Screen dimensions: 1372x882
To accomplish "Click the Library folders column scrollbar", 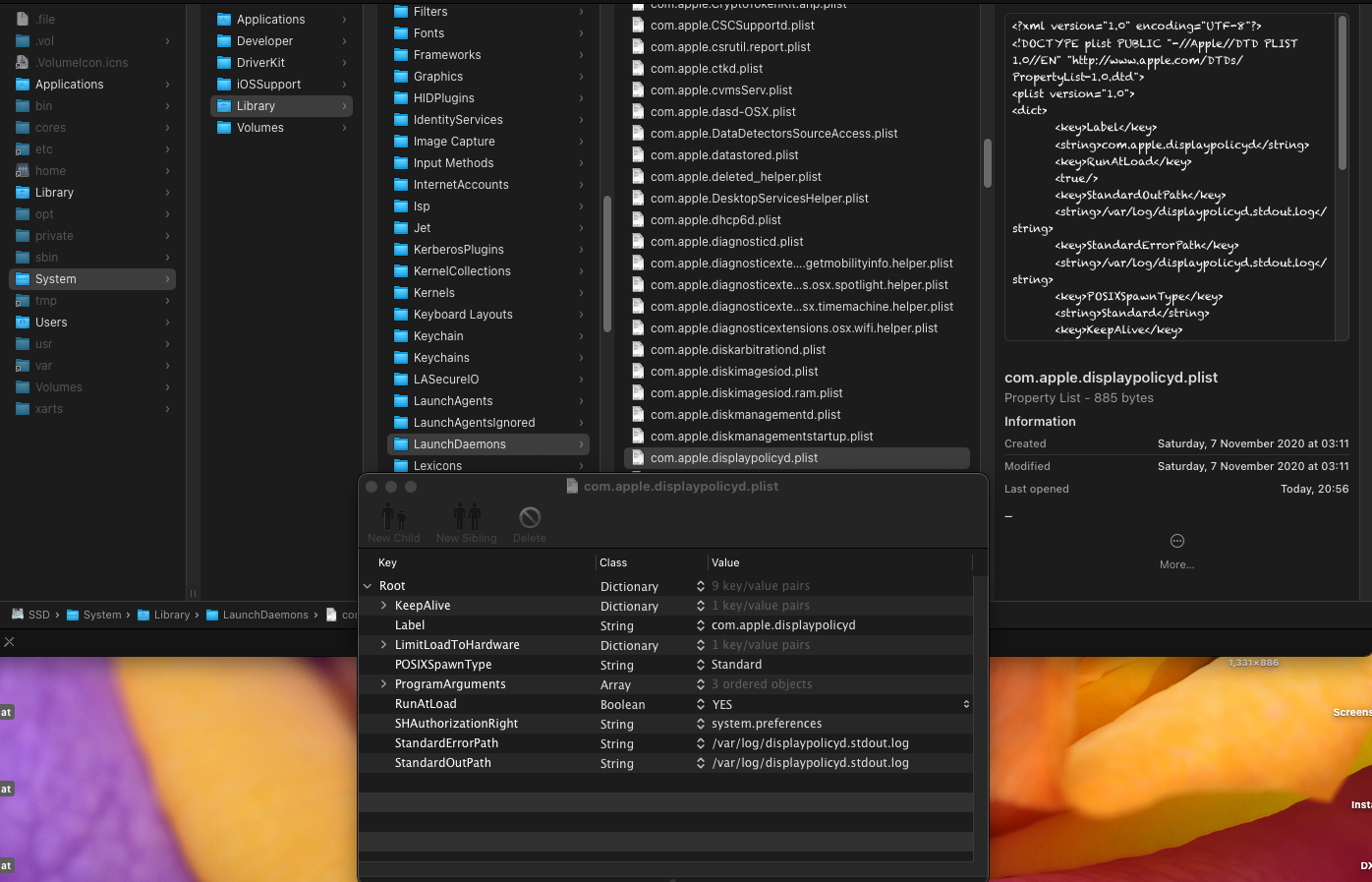I will pos(607,264).
